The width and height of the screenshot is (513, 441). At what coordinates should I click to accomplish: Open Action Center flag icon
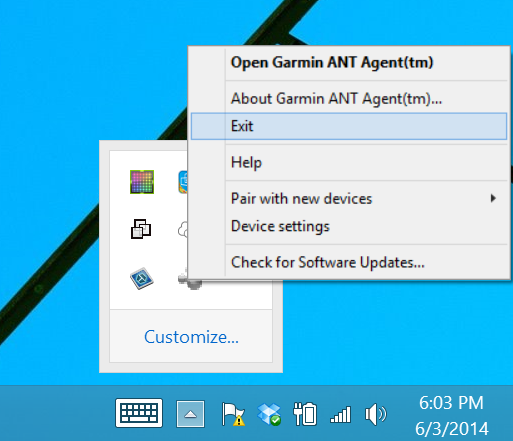[233, 414]
